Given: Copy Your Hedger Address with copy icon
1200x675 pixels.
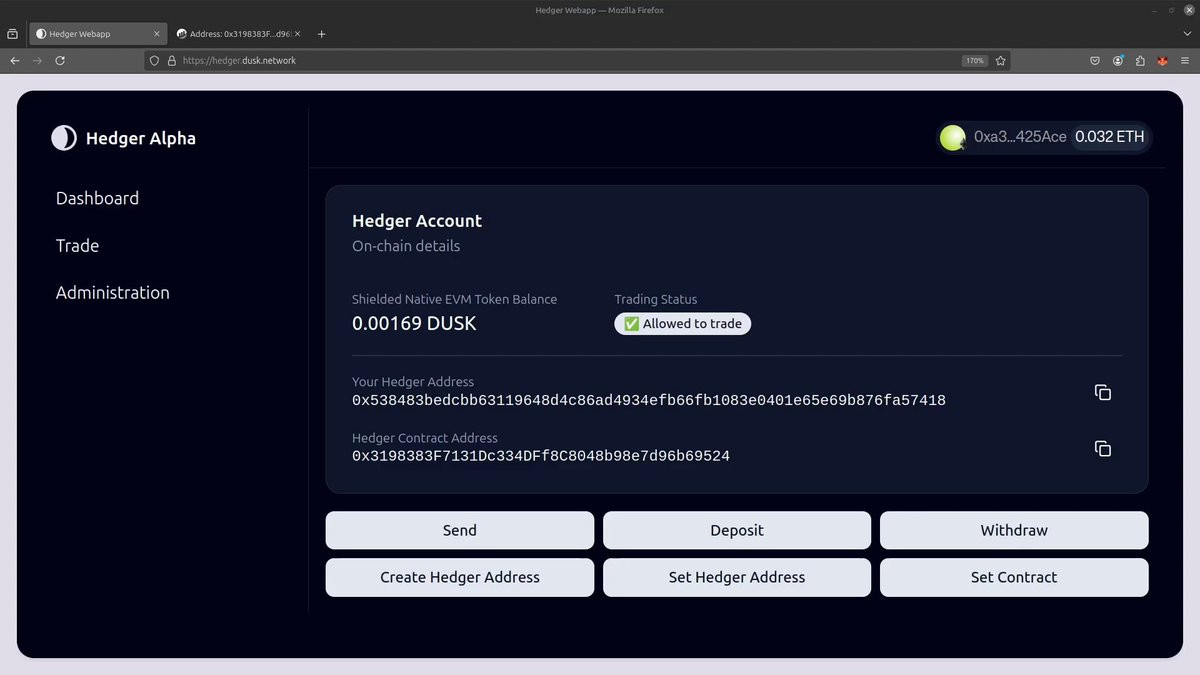Looking at the screenshot, I should pyautogui.click(x=1103, y=392).
